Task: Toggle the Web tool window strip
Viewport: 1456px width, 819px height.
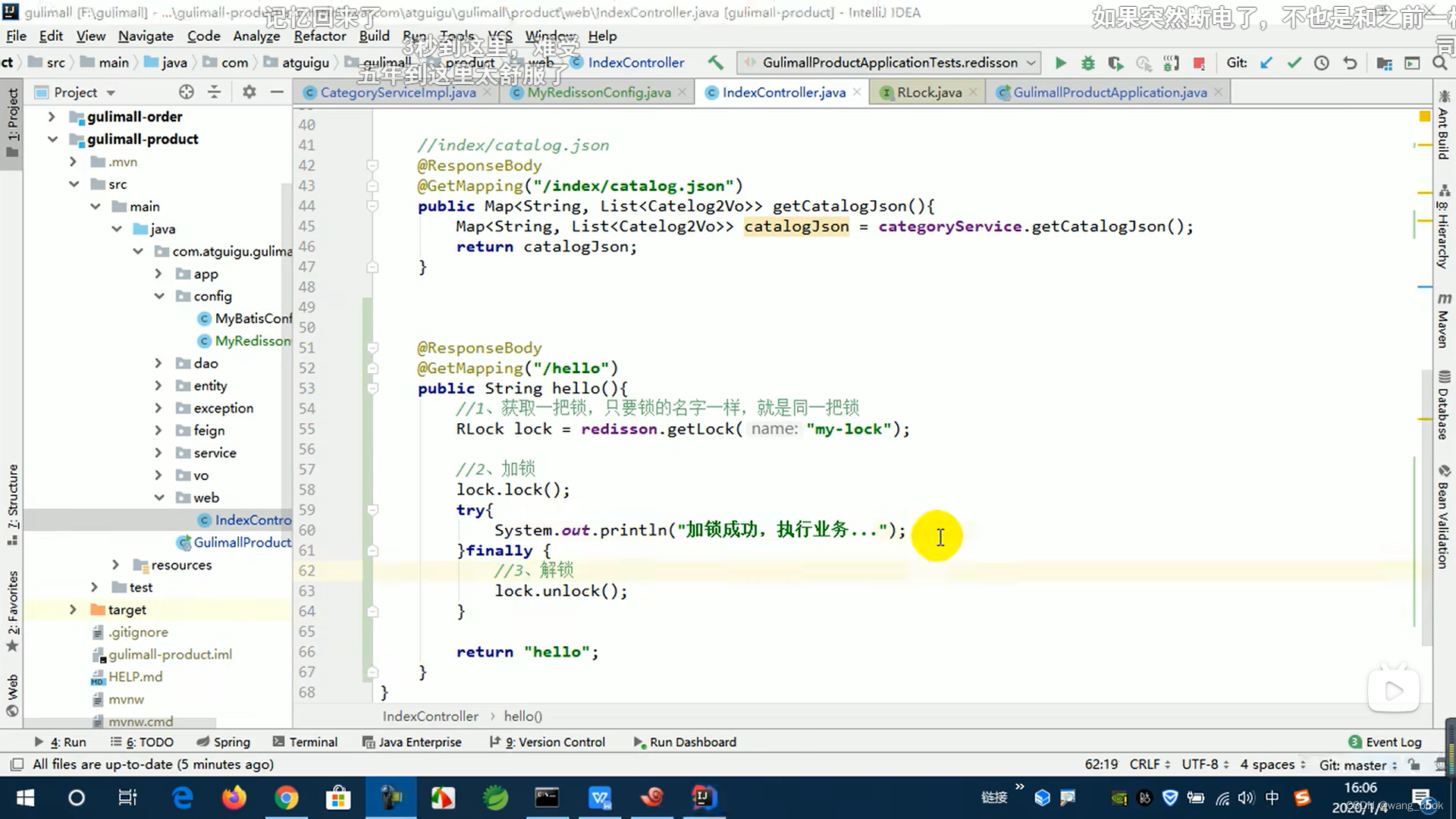Action: (x=12, y=695)
